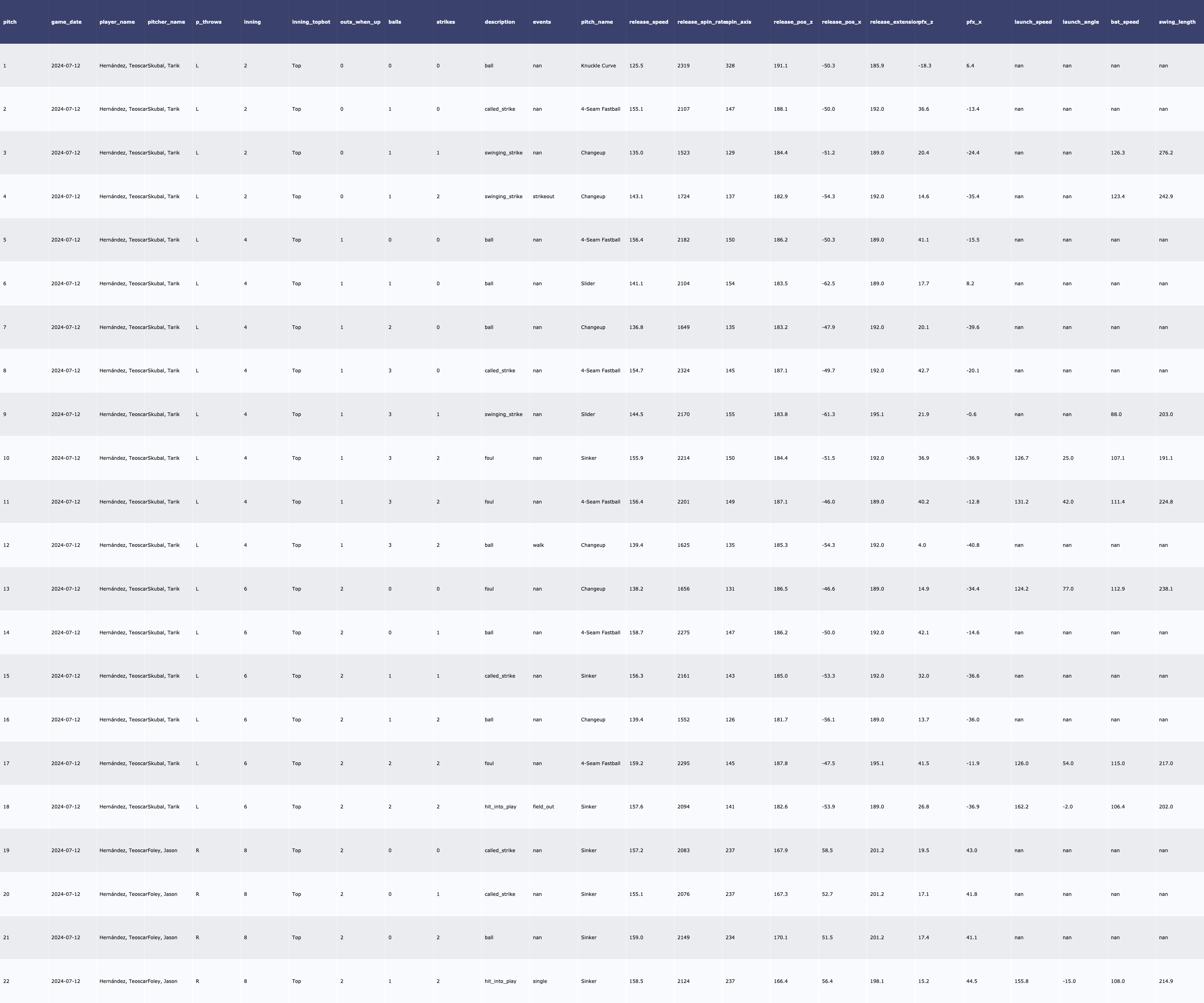
Task: Click pitcher name Foley, Jason in row 19
Action: (162, 851)
